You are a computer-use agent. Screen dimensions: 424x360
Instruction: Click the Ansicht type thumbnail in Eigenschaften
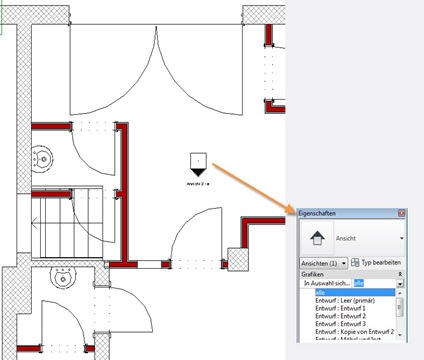(x=317, y=238)
